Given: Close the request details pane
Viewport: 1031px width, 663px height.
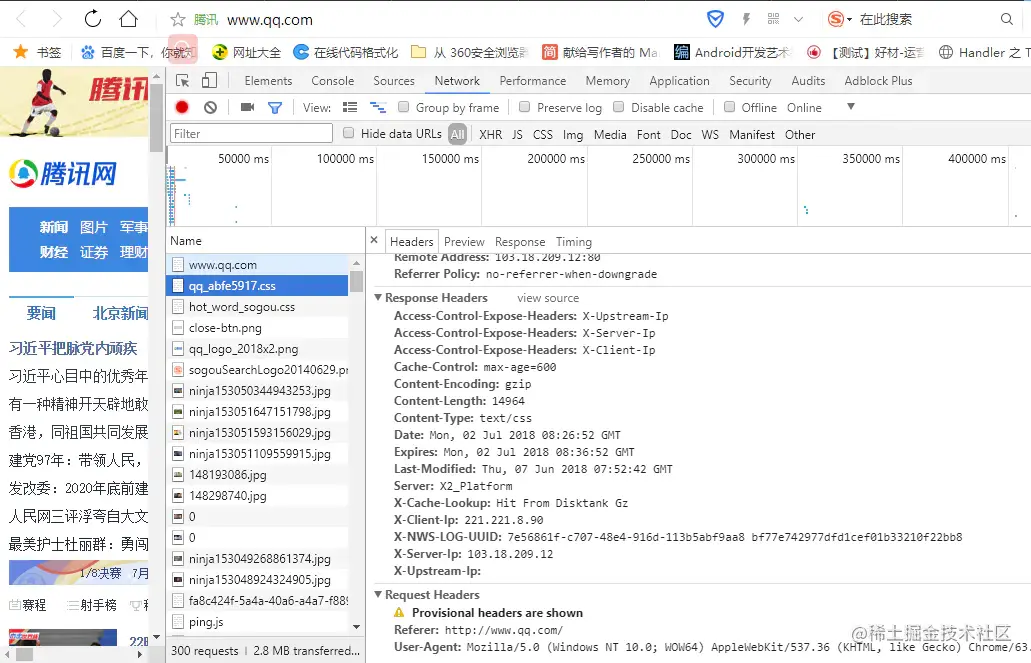Looking at the screenshot, I should pyautogui.click(x=374, y=240).
